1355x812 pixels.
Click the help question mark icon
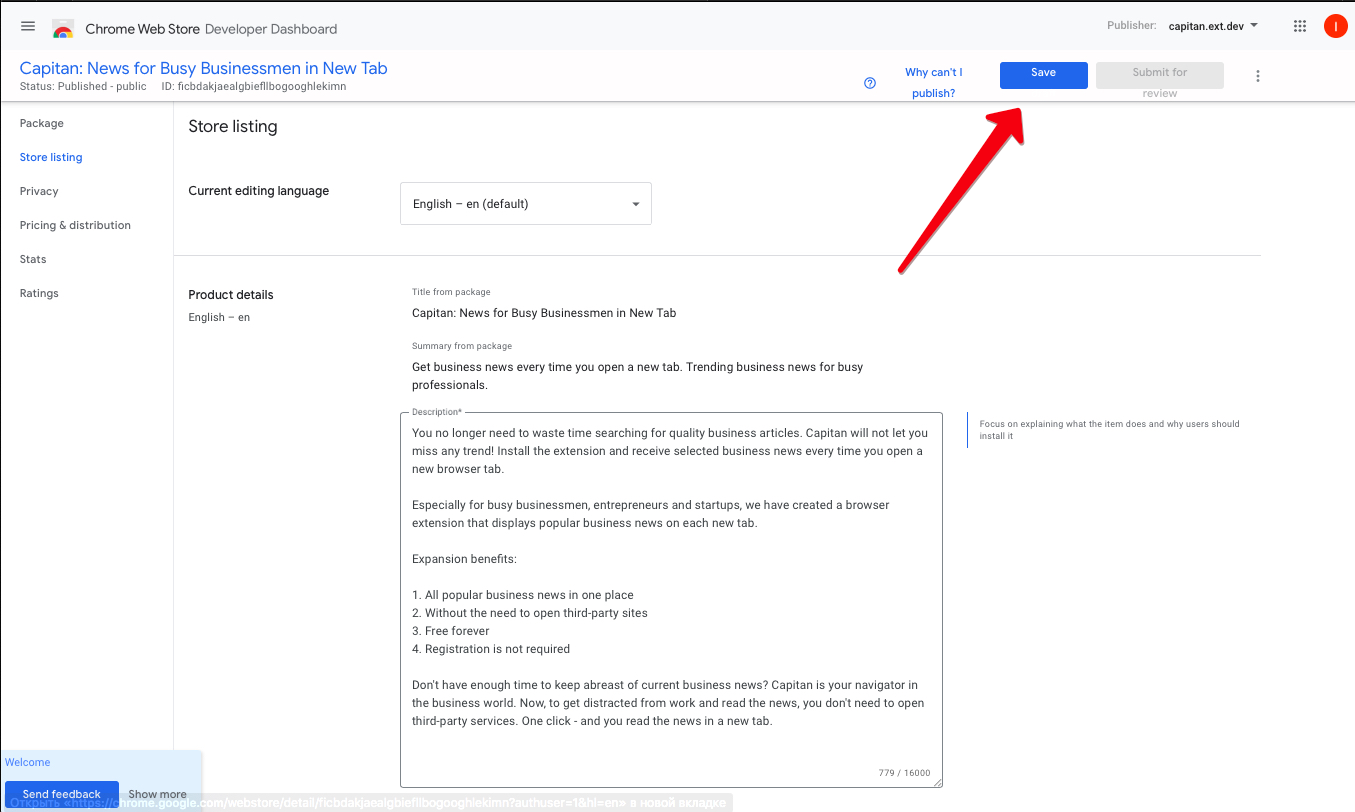[x=870, y=83]
